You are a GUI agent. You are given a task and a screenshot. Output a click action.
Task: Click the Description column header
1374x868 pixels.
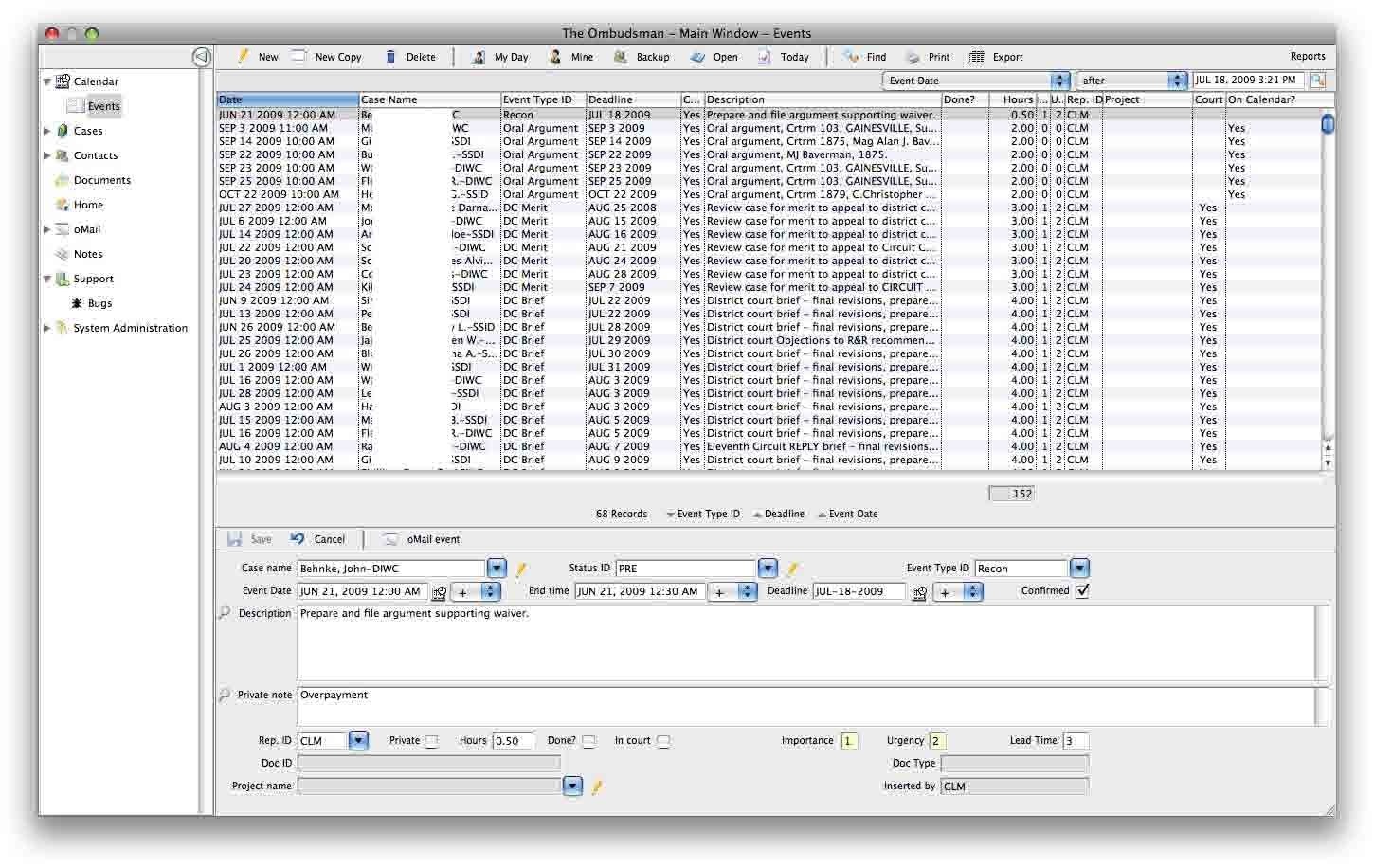pyautogui.click(x=823, y=99)
